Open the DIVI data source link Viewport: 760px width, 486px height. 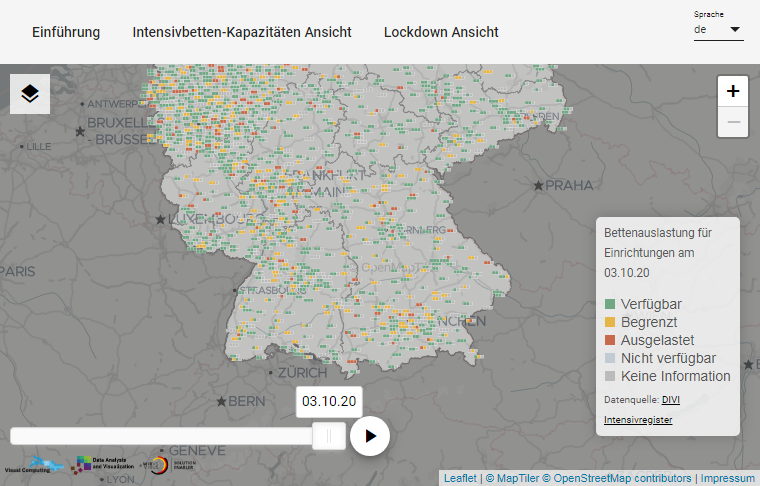[x=671, y=399]
